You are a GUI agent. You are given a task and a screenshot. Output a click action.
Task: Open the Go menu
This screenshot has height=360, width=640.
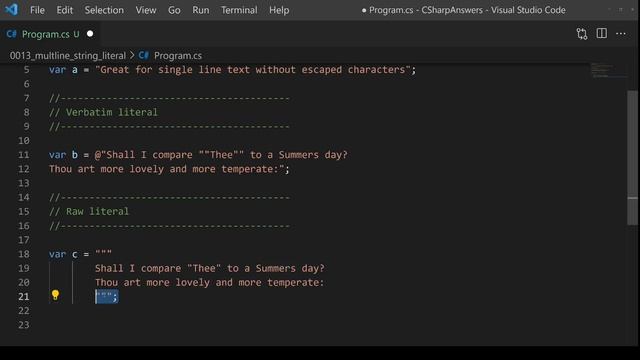tap(174, 10)
